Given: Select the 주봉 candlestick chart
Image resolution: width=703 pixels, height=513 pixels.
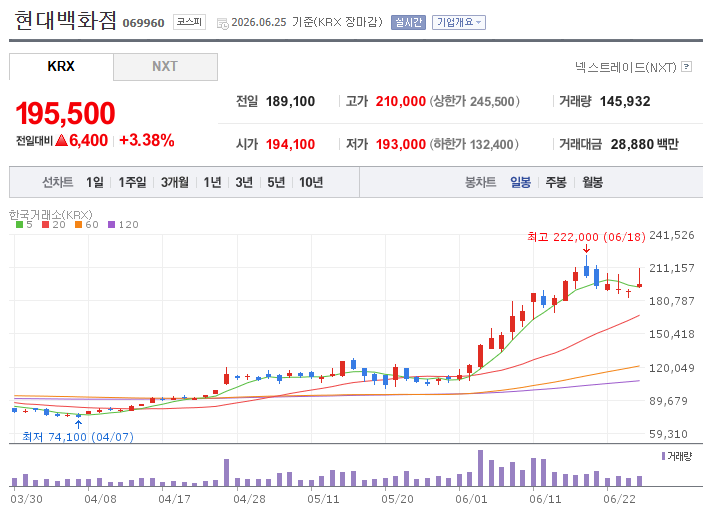Looking at the screenshot, I should [556, 182].
